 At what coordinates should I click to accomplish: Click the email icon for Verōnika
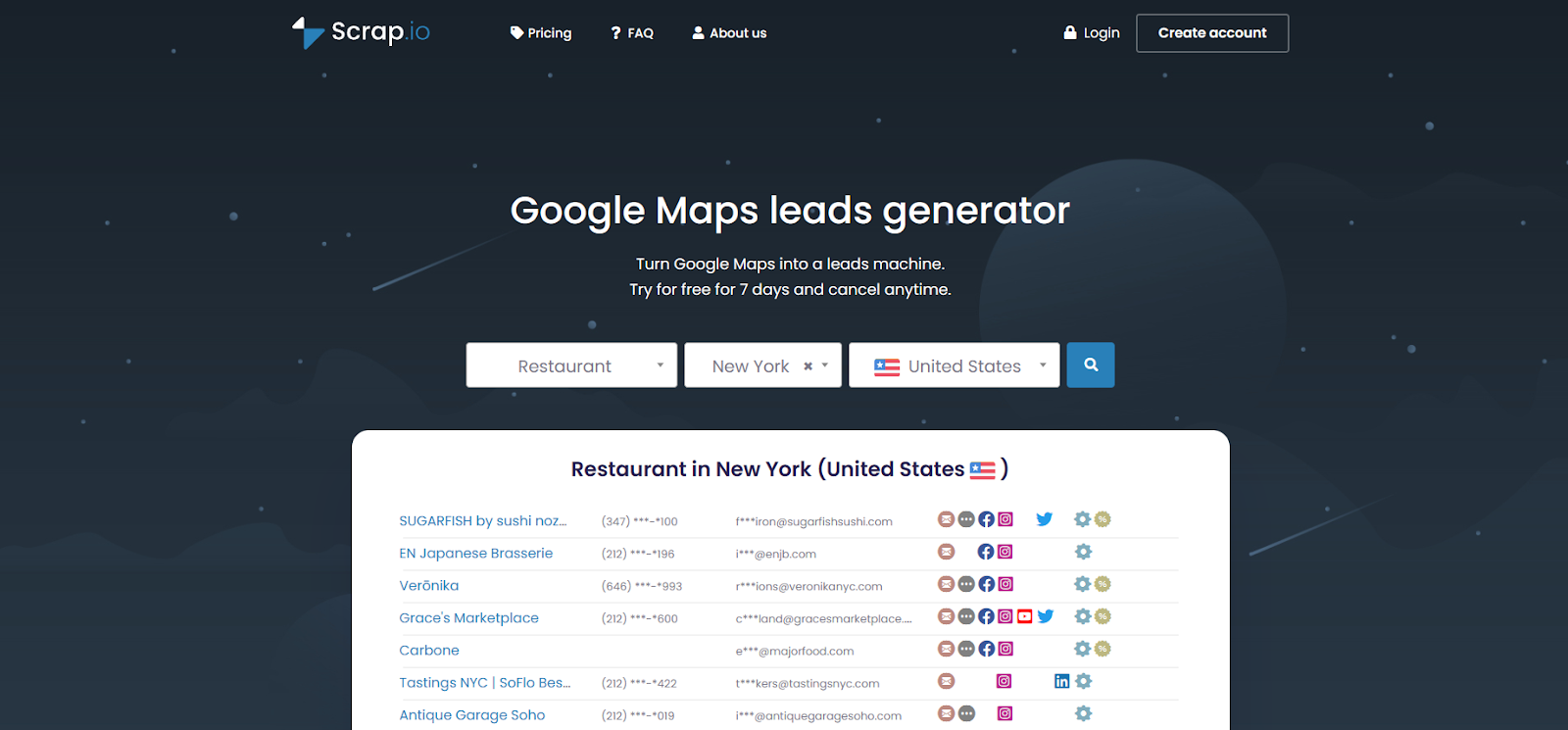[x=946, y=584]
